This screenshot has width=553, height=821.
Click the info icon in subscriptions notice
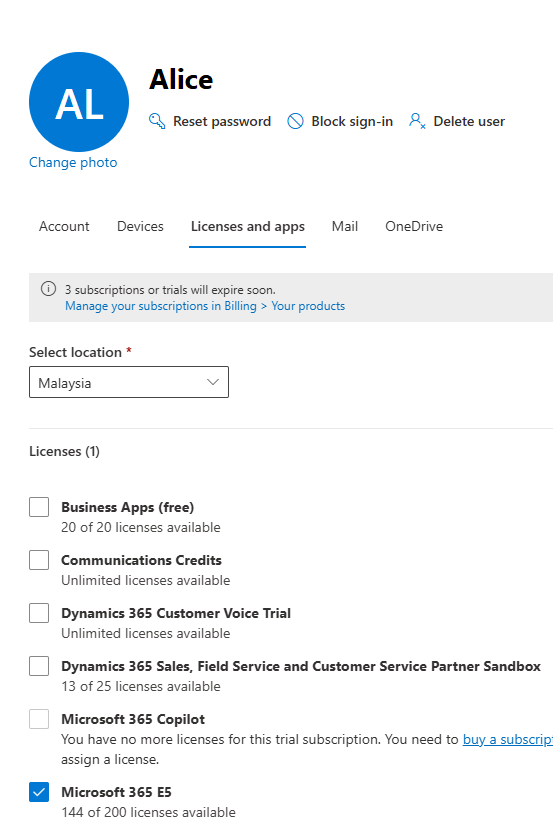point(48,289)
